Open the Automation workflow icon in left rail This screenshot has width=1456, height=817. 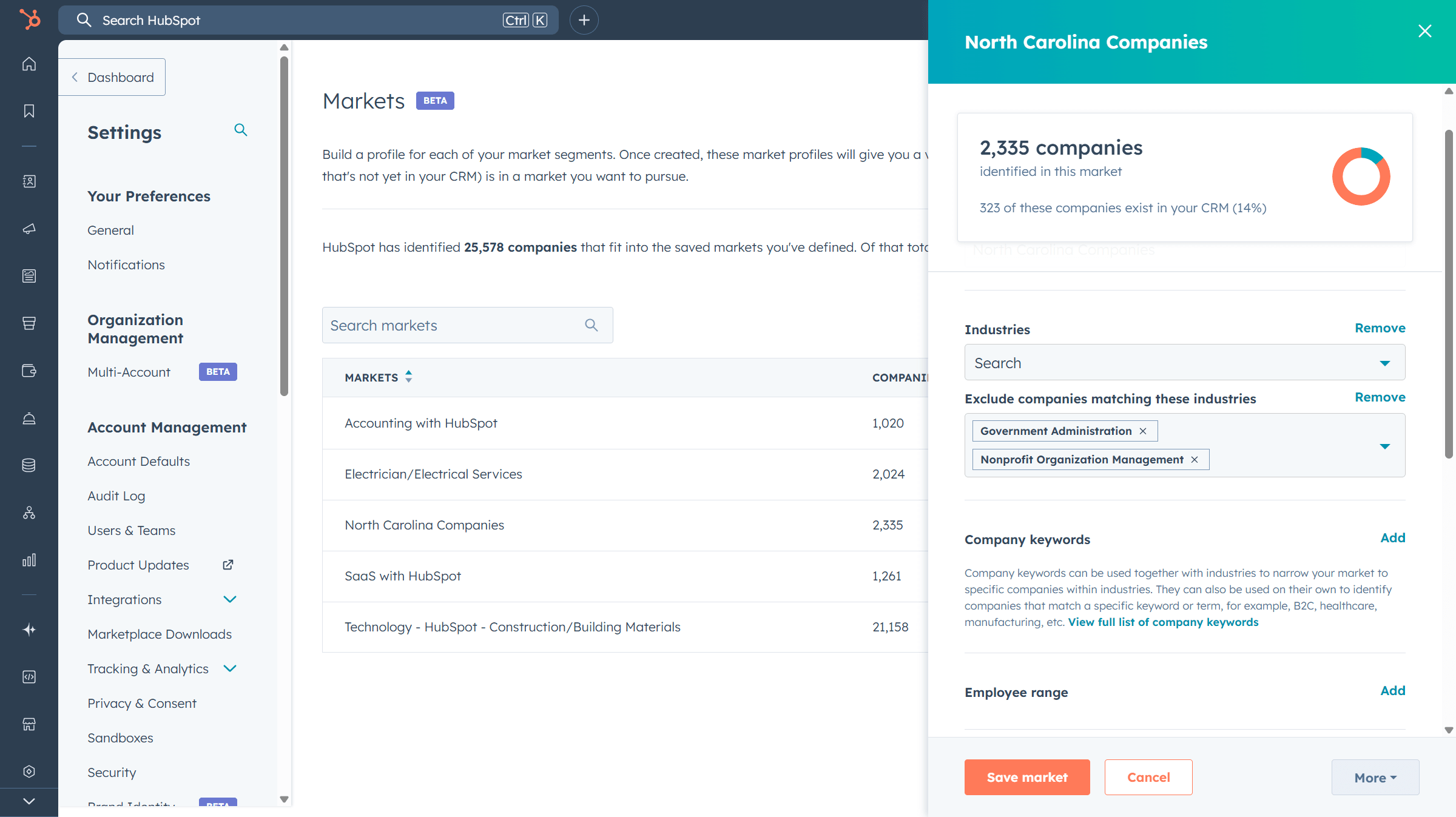click(29, 513)
